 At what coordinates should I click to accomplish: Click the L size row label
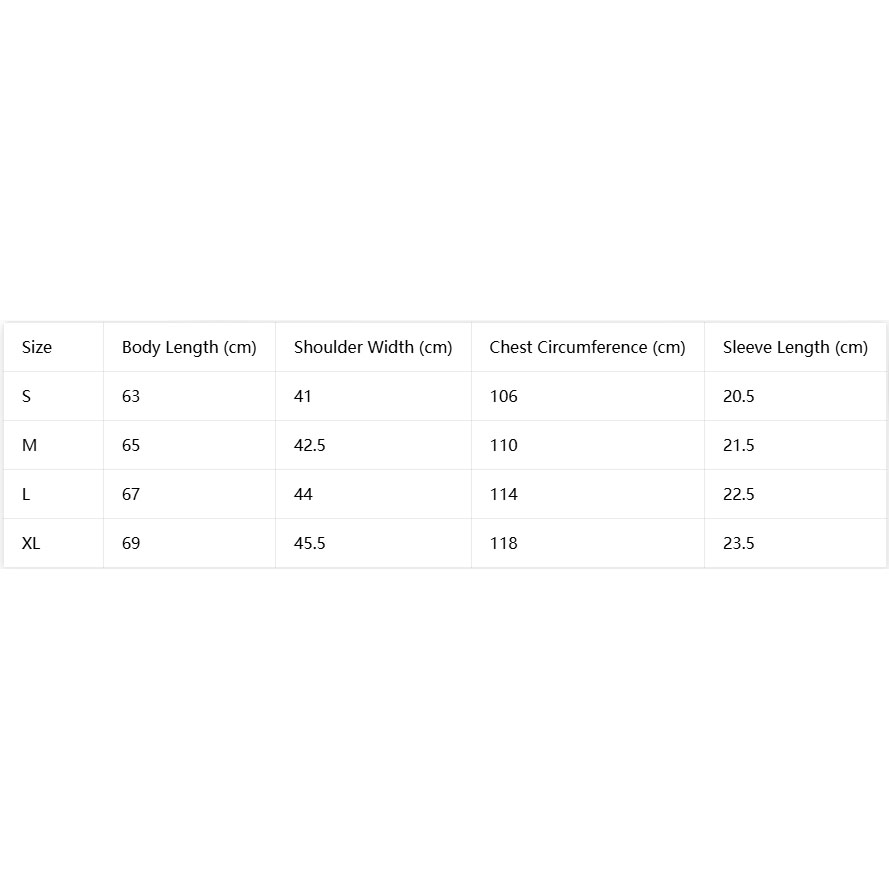pyautogui.click(x=26, y=494)
